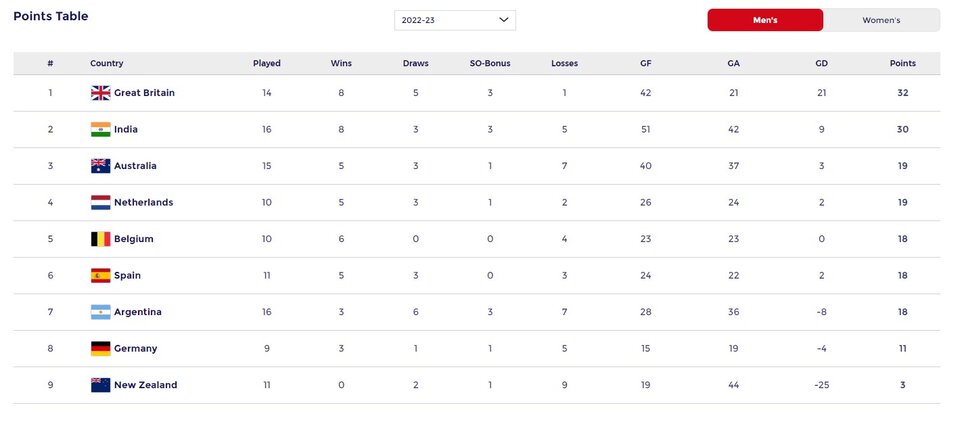Select the New Zealand row name
The height and width of the screenshot is (422, 960).
click(146, 385)
